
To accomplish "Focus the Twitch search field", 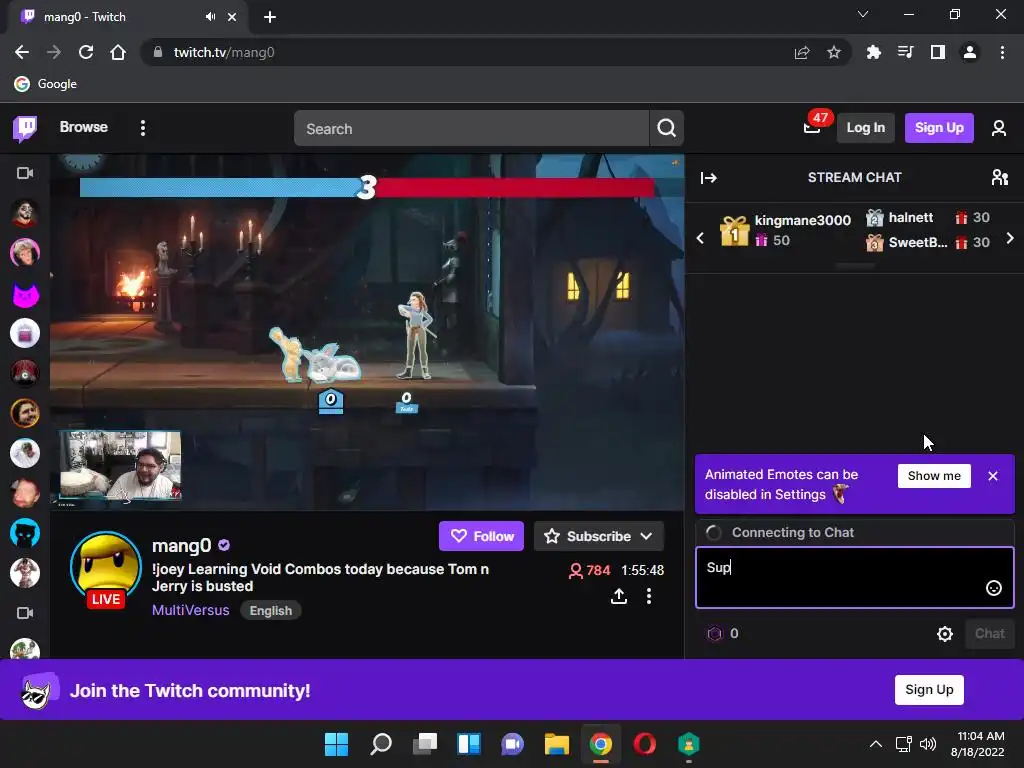I will (471, 128).
